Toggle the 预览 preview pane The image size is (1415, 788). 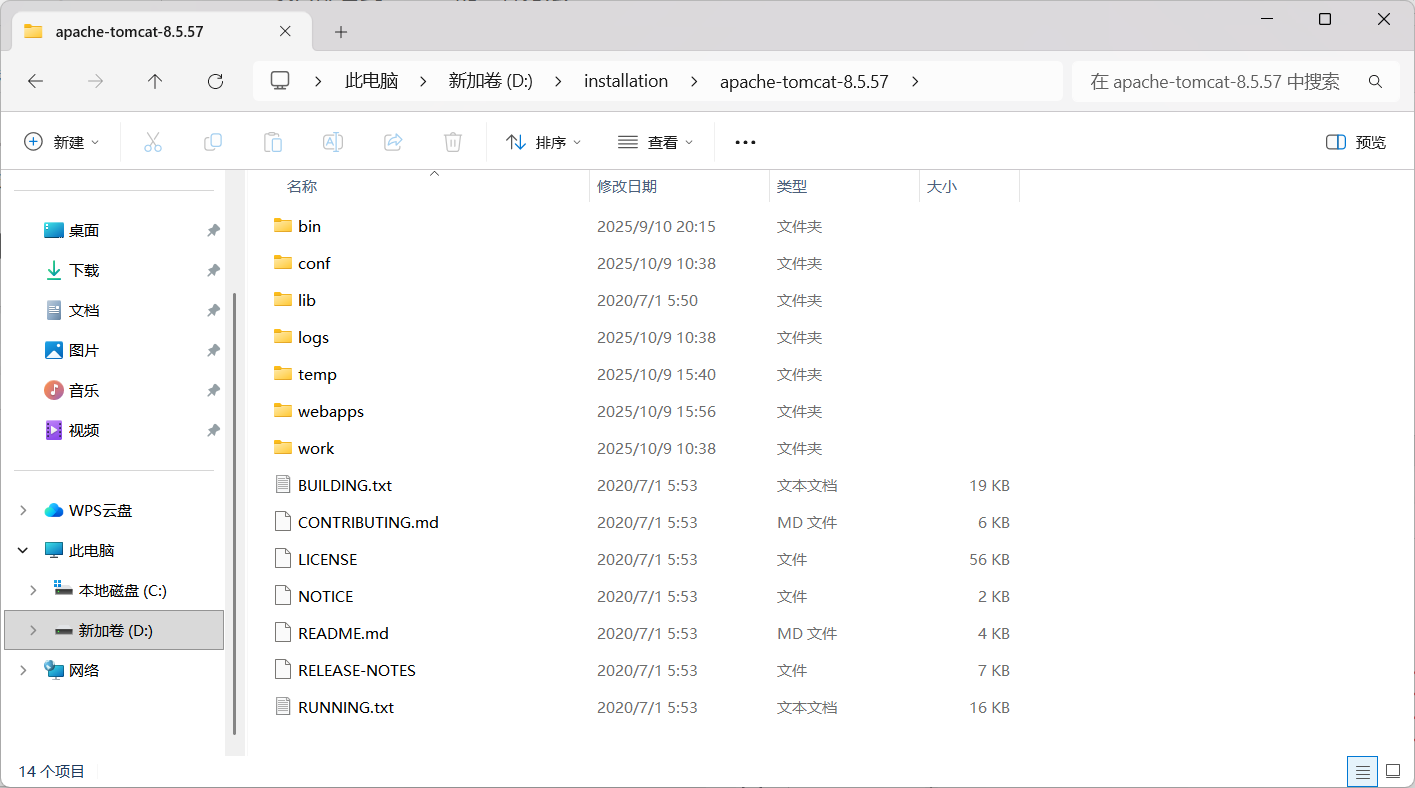[1356, 142]
